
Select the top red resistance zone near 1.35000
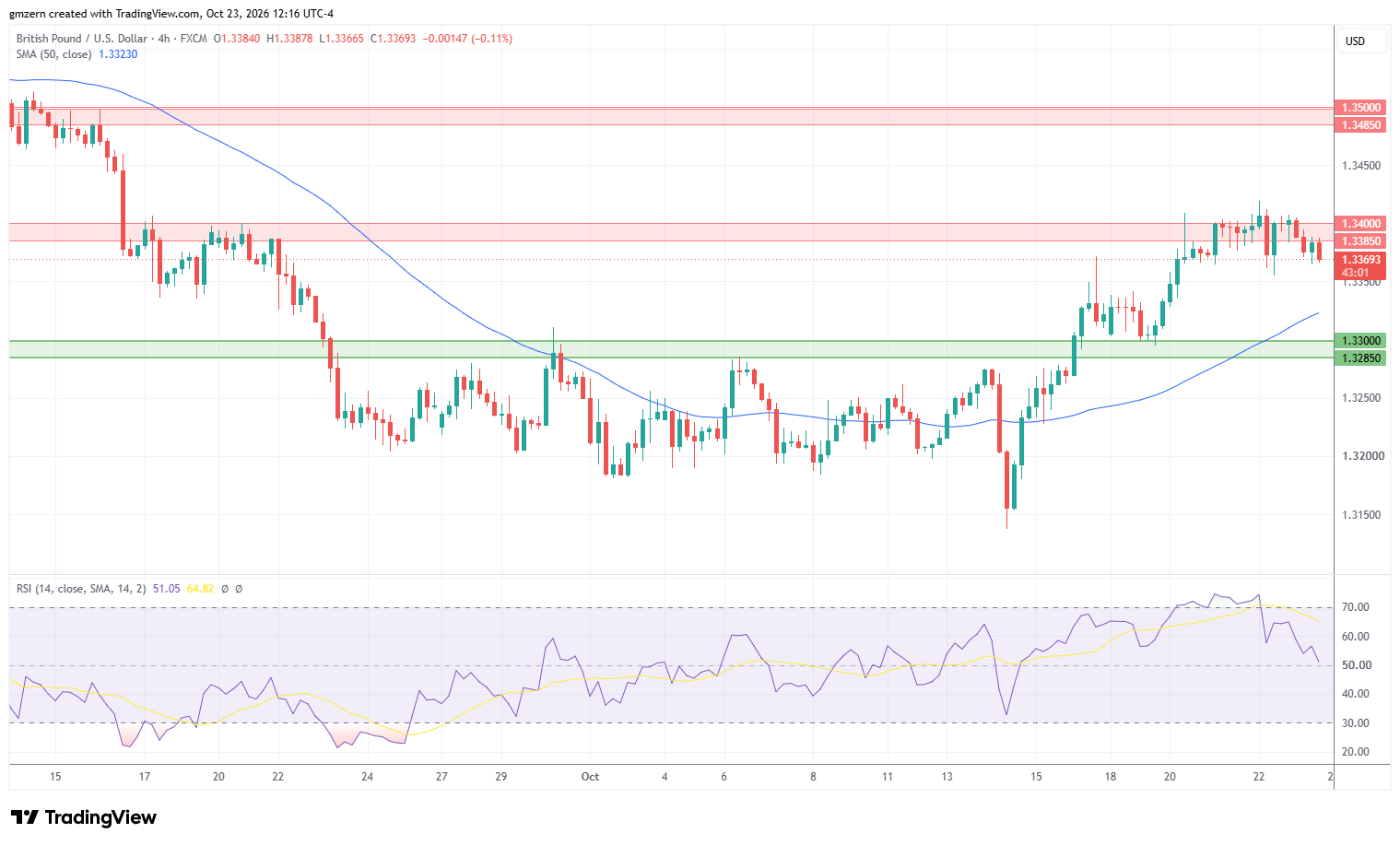coord(671,116)
